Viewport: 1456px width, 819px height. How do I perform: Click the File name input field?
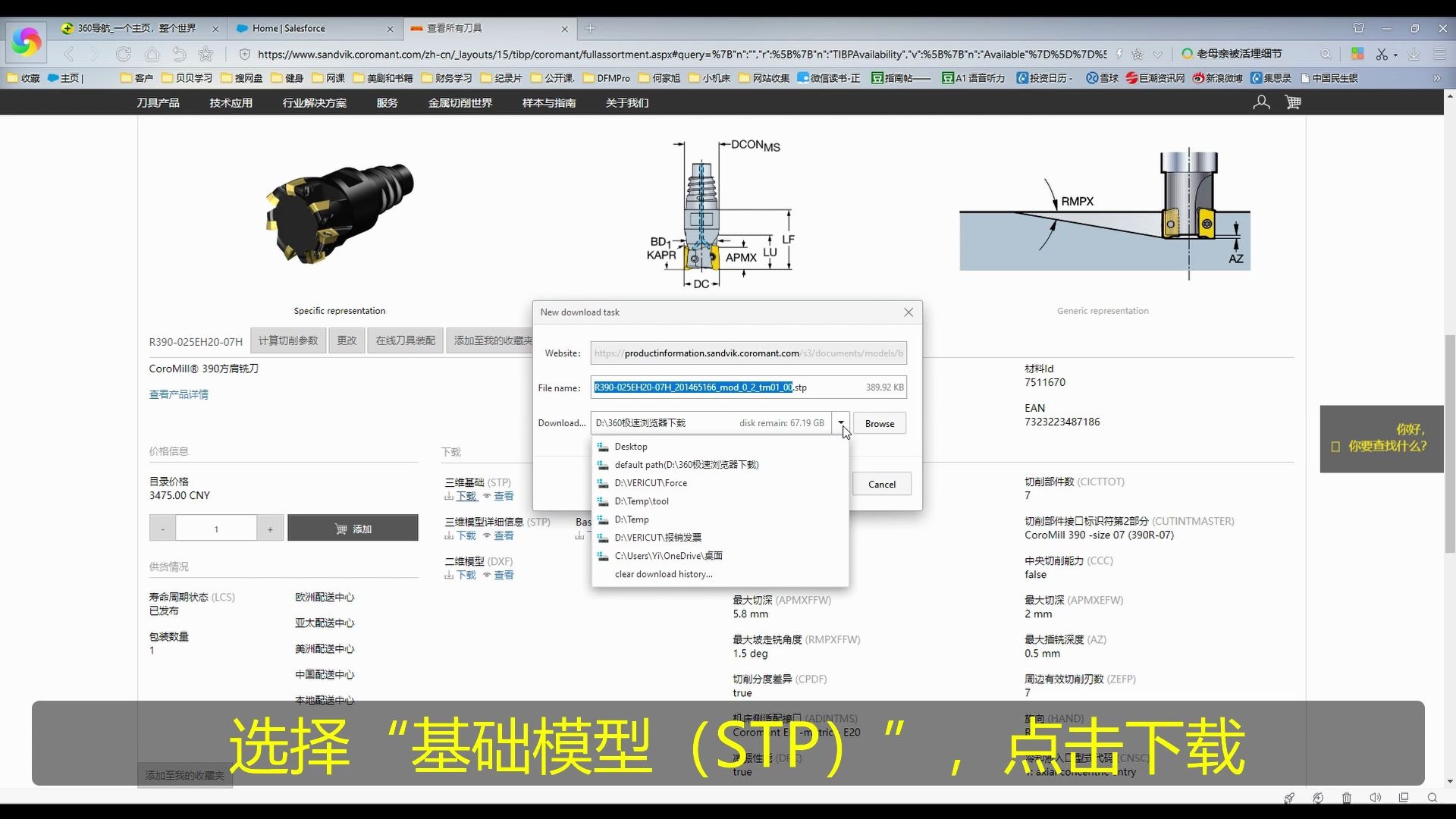click(x=748, y=388)
